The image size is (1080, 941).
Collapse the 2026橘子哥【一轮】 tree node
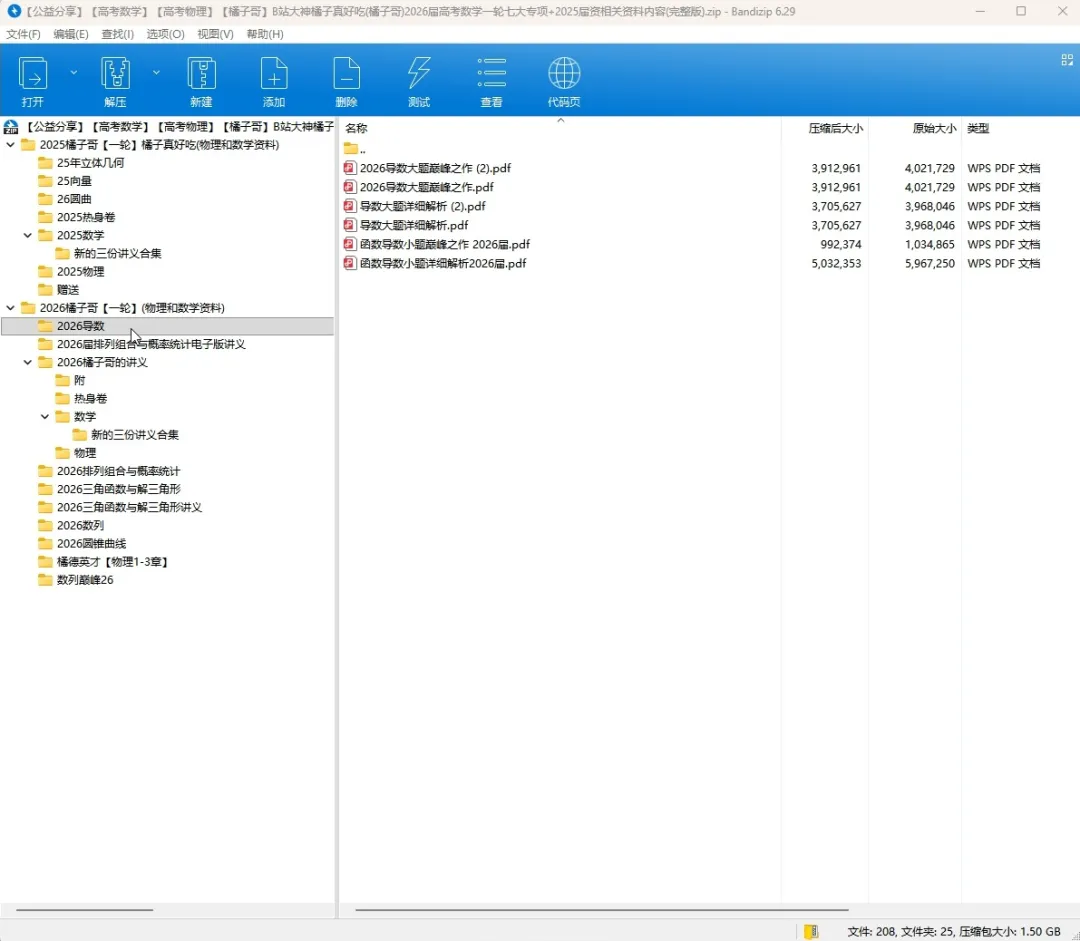coord(10,308)
